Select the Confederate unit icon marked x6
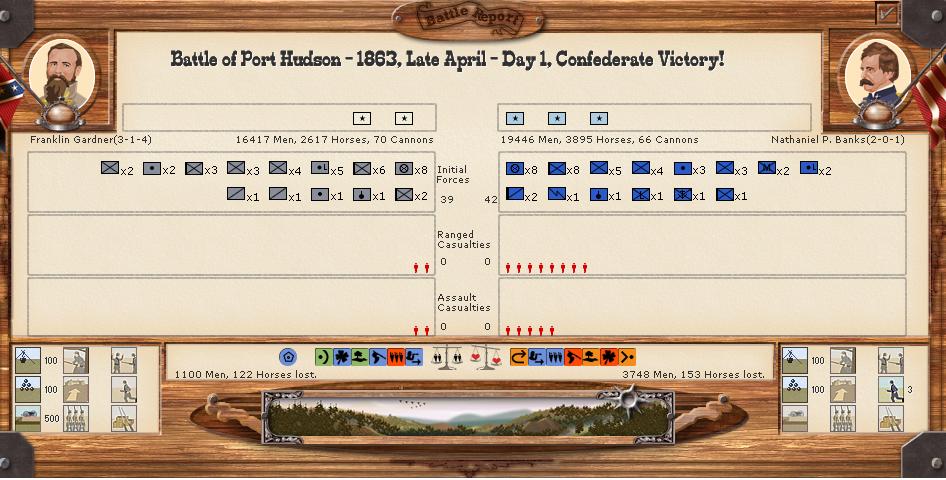The height and width of the screenshot is (480, 946). tap(361, 169)
